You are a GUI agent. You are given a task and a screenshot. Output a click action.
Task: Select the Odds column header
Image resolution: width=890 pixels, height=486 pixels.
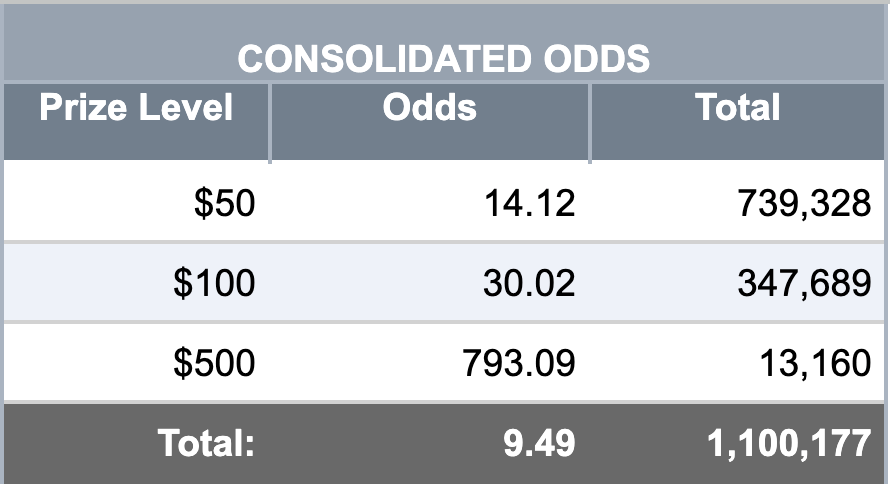point(430,107)
